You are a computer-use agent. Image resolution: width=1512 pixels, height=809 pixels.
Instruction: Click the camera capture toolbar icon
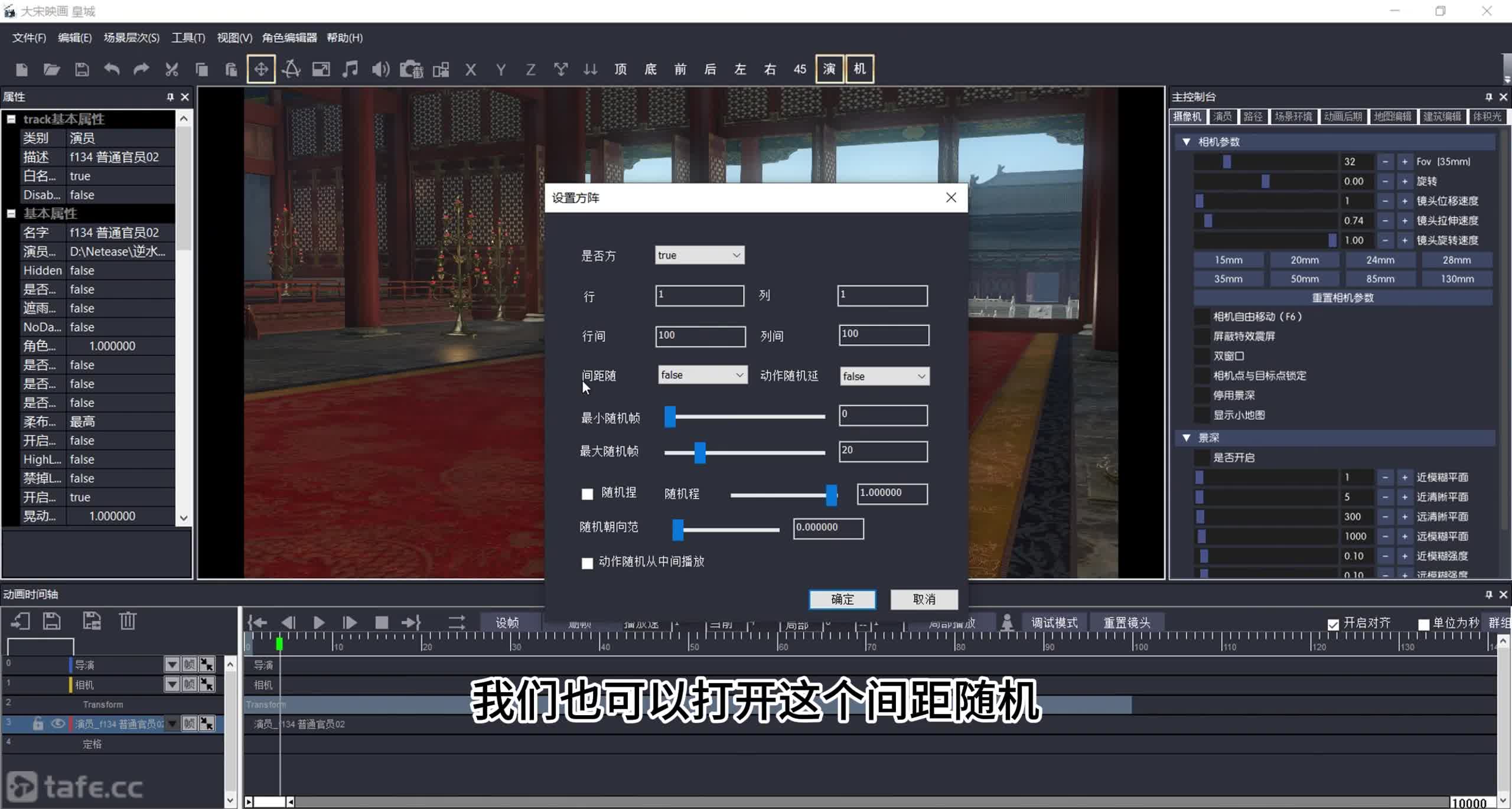pyautogui.click(x=411, y=70)
